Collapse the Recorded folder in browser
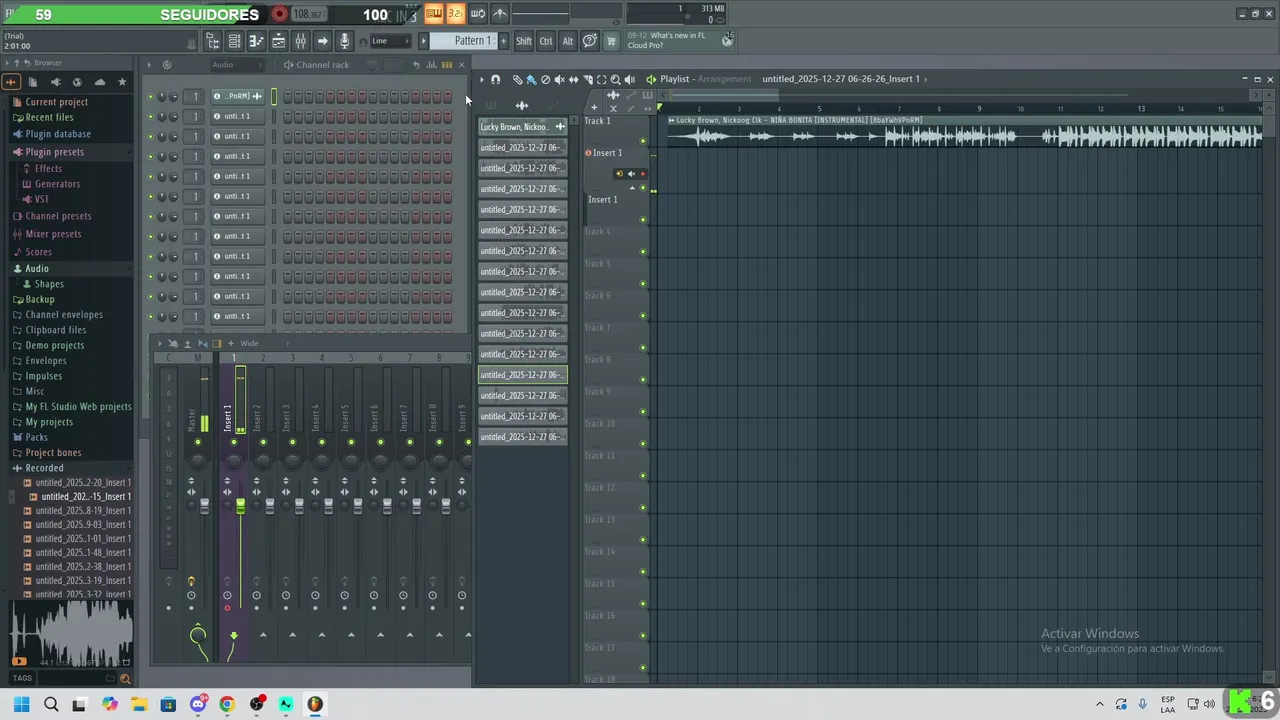 44,468
